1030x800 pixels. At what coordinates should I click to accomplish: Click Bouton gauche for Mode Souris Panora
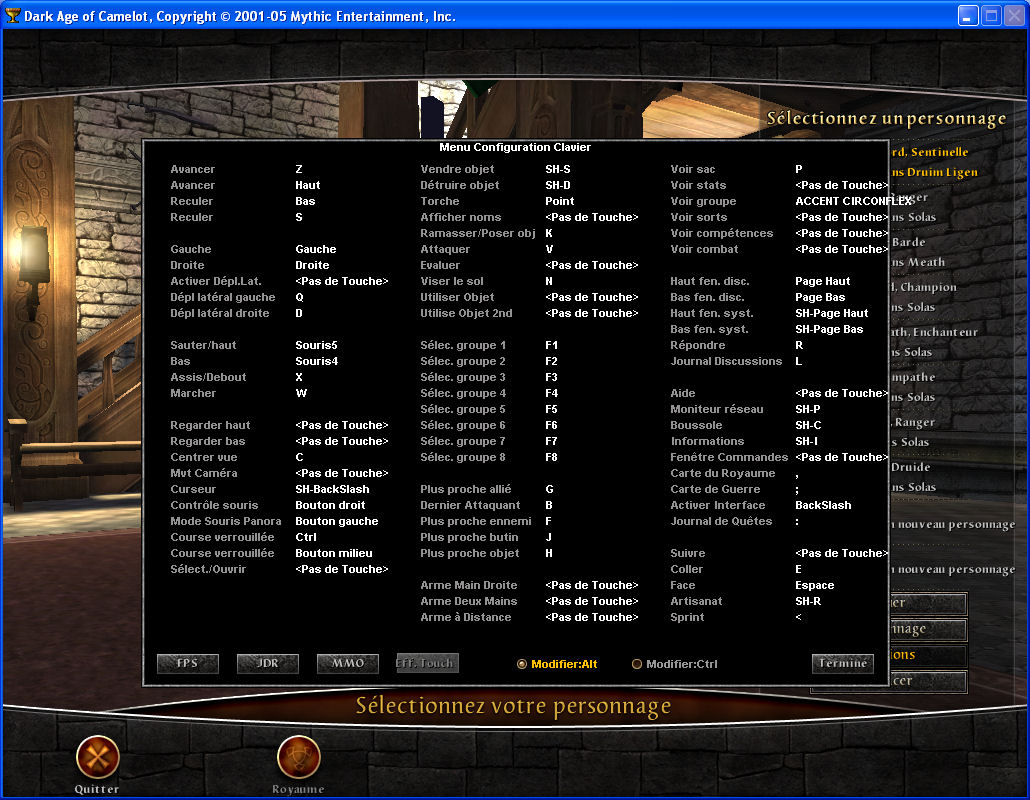336,522
